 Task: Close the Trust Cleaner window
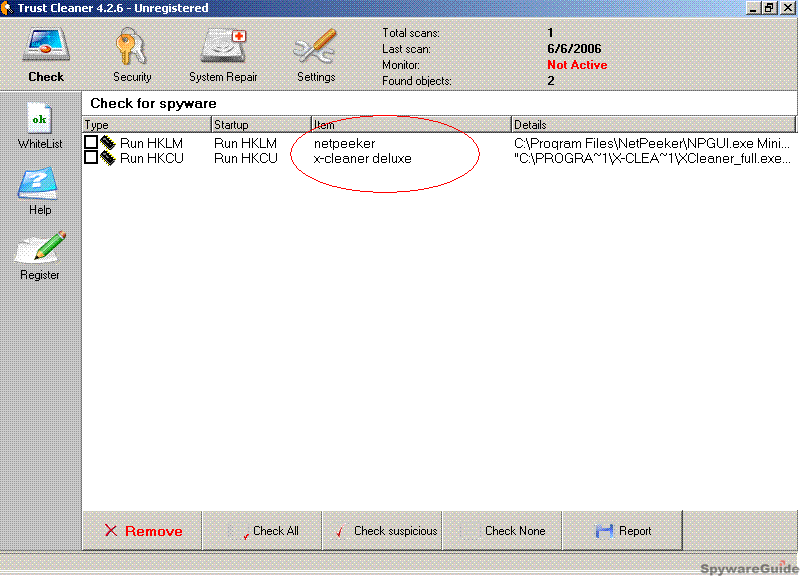pos(787,8)
